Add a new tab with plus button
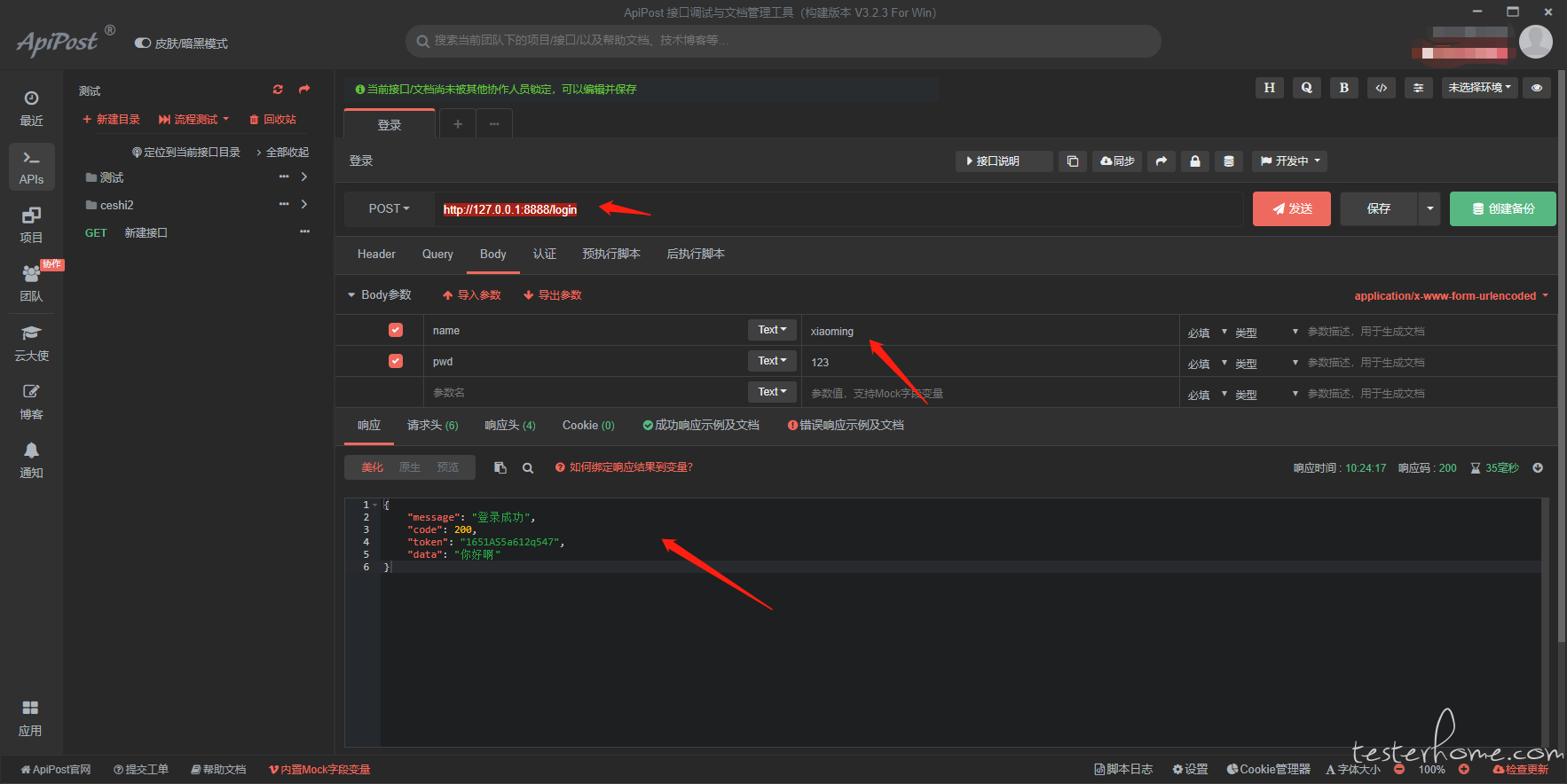Image resolution: width=1567 pixels, height=784 pixels. click(457, 124)
